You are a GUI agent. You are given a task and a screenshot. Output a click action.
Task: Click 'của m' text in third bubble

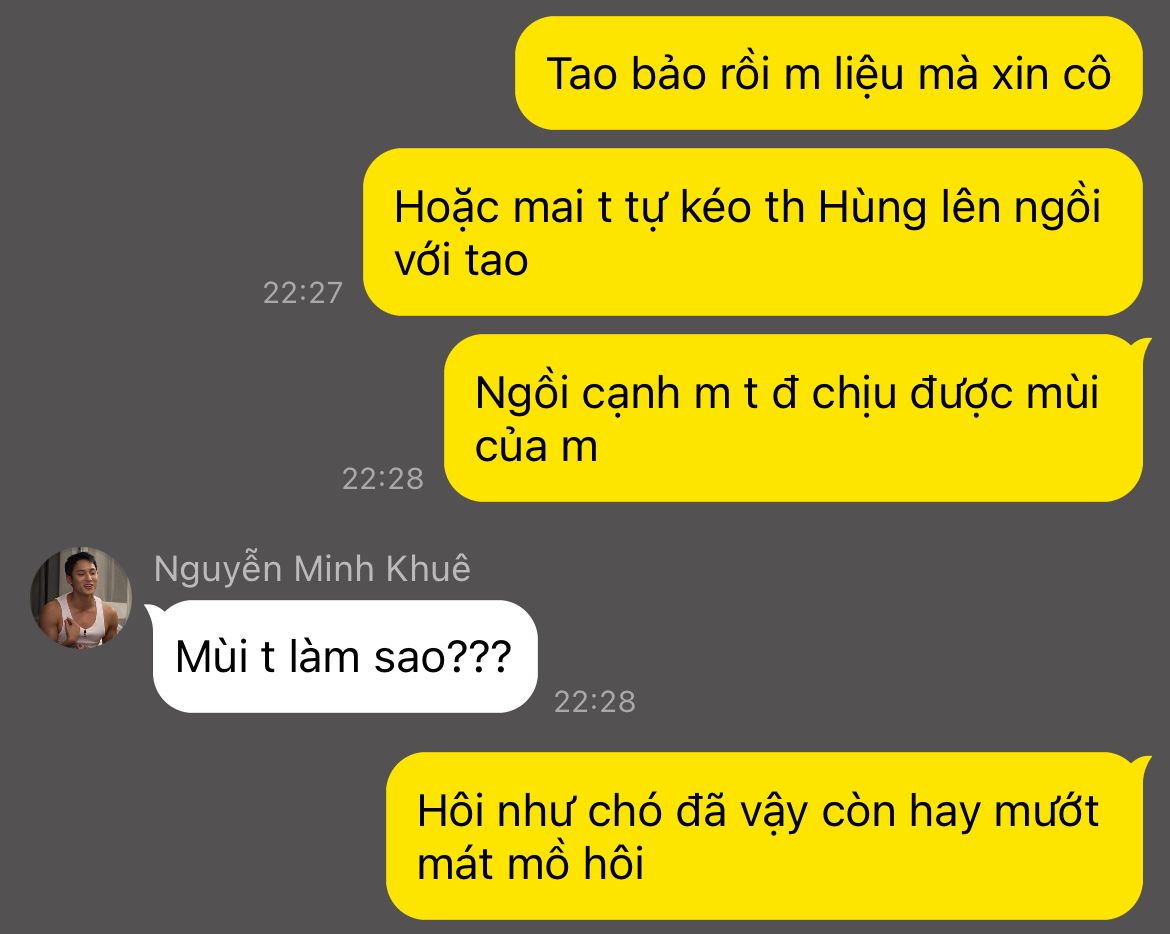coord(536,447)
